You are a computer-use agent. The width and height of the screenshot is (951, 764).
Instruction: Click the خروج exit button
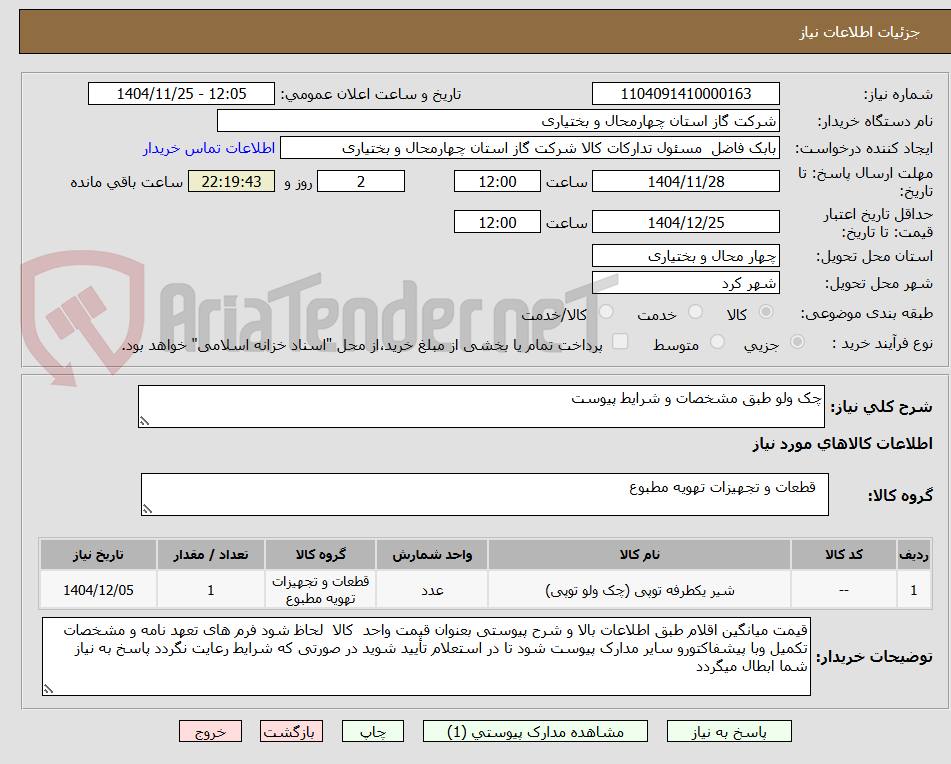coord(210,731)
